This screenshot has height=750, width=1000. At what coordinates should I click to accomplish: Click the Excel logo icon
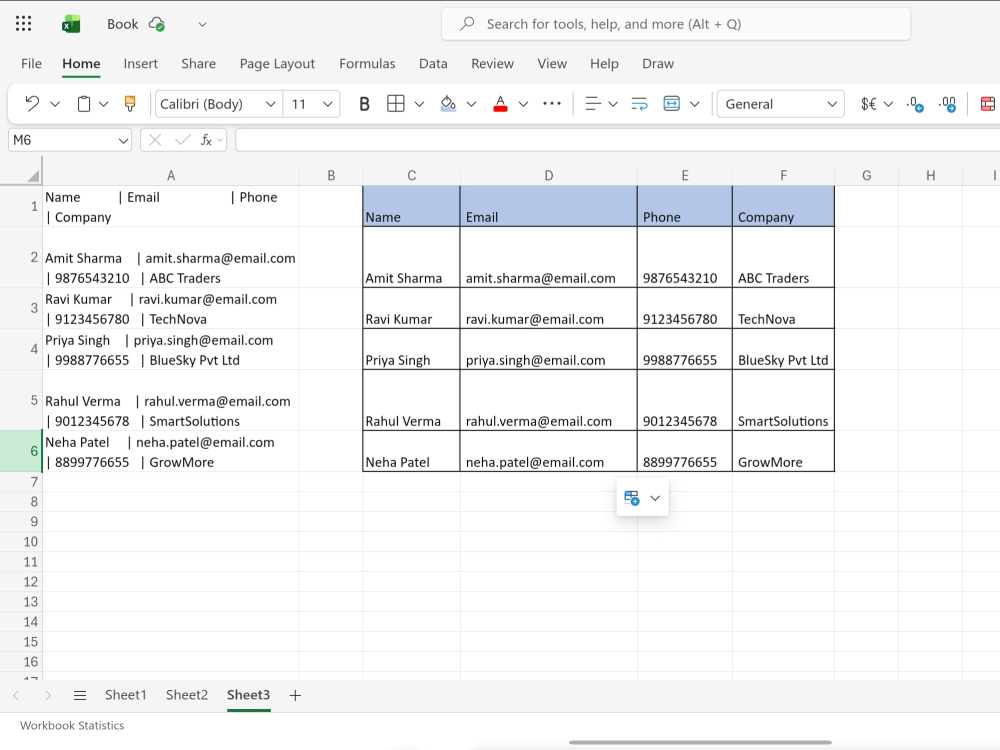[x=71, y=24]
